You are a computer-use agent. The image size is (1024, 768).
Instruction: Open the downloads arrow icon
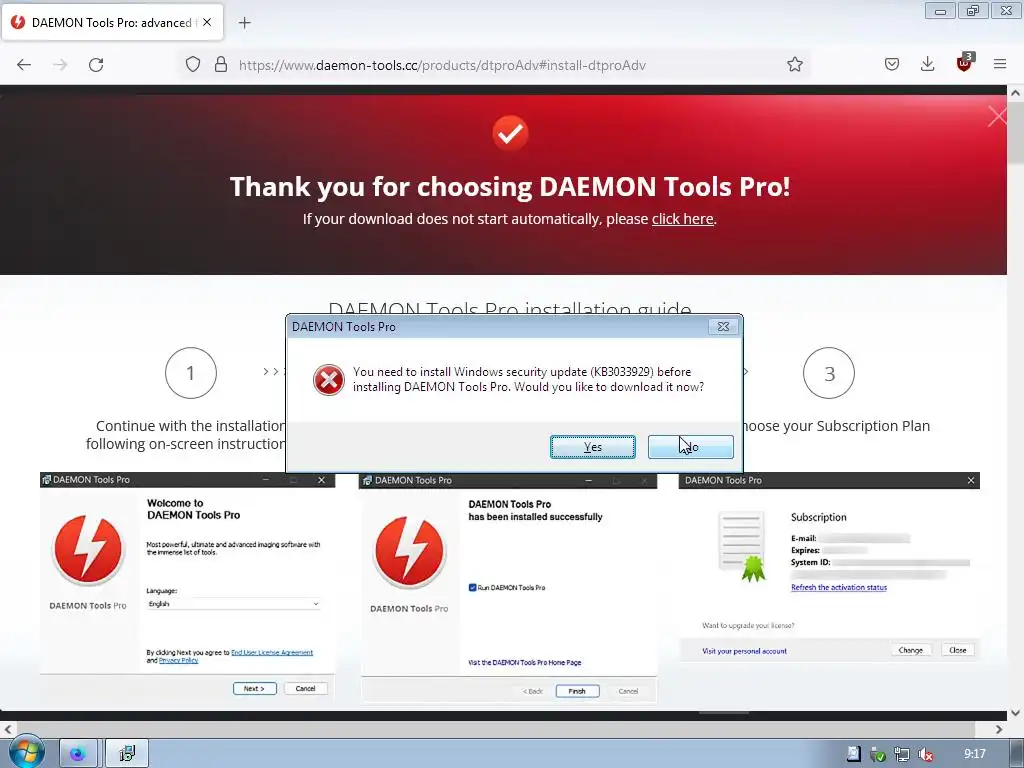pyautogui.click(x=927, y=65)
